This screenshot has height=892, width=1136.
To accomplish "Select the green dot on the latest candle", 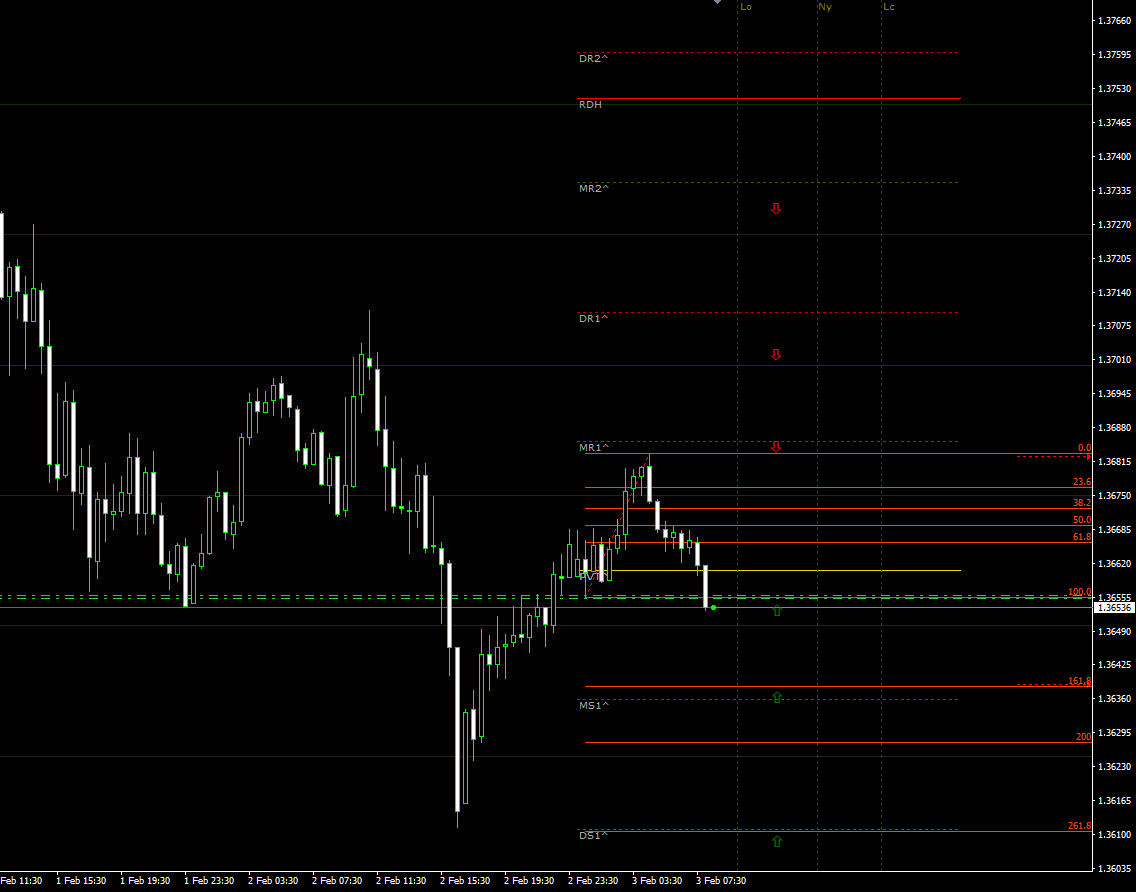I will point(711,608).
